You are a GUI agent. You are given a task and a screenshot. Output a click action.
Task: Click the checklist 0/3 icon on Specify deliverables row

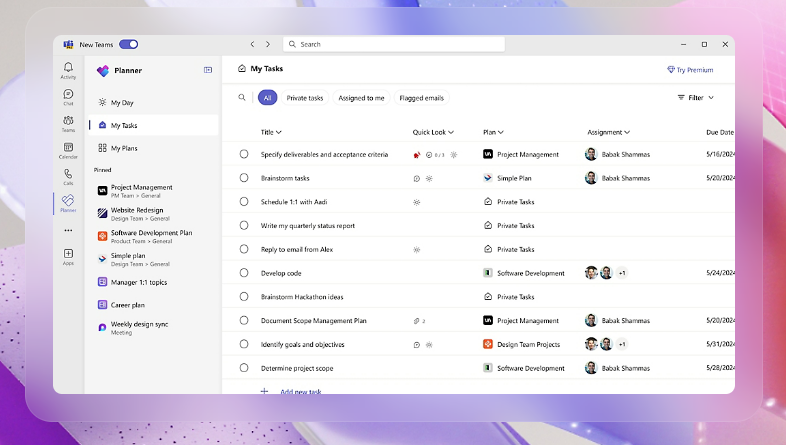(435, 155)
